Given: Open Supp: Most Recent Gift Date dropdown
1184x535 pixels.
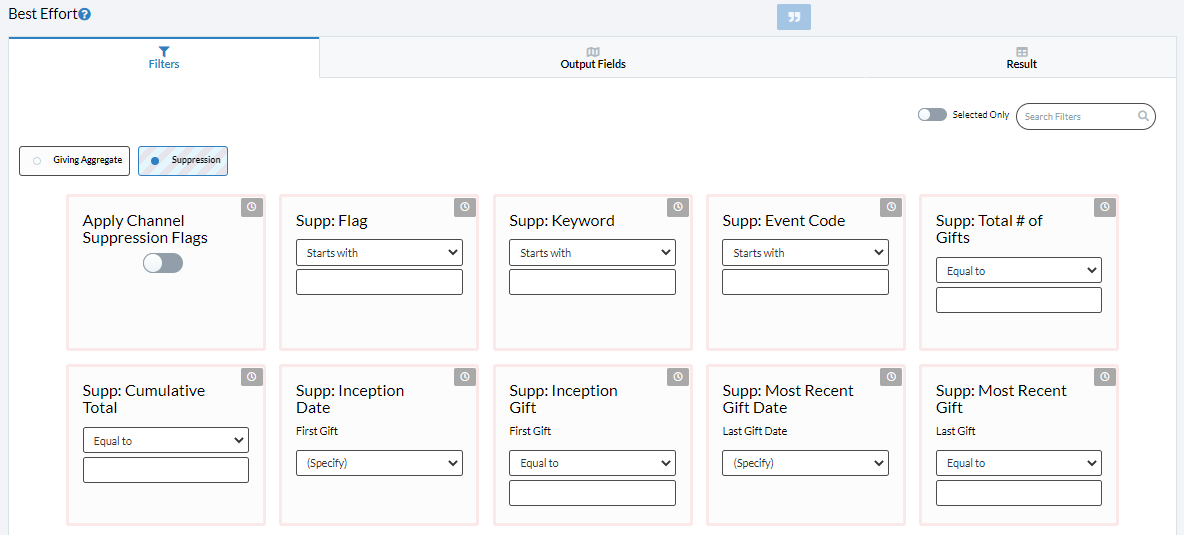Looking at the screenshot, I should coord(805,463).
